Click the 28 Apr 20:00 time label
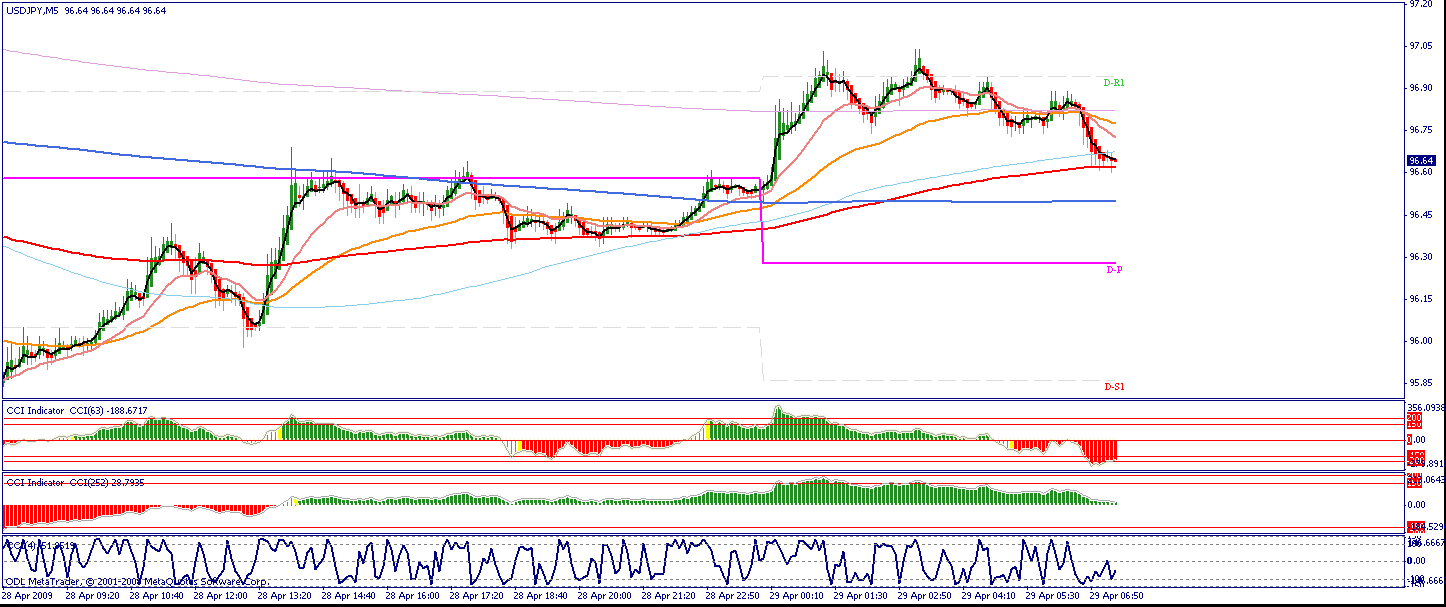This screenshot has width=1446, height=607. point(604,596)
